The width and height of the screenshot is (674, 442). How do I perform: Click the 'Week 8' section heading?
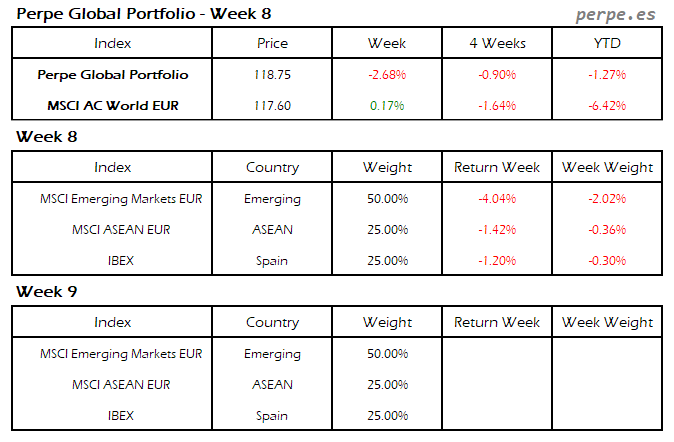[x=47, y=136]
